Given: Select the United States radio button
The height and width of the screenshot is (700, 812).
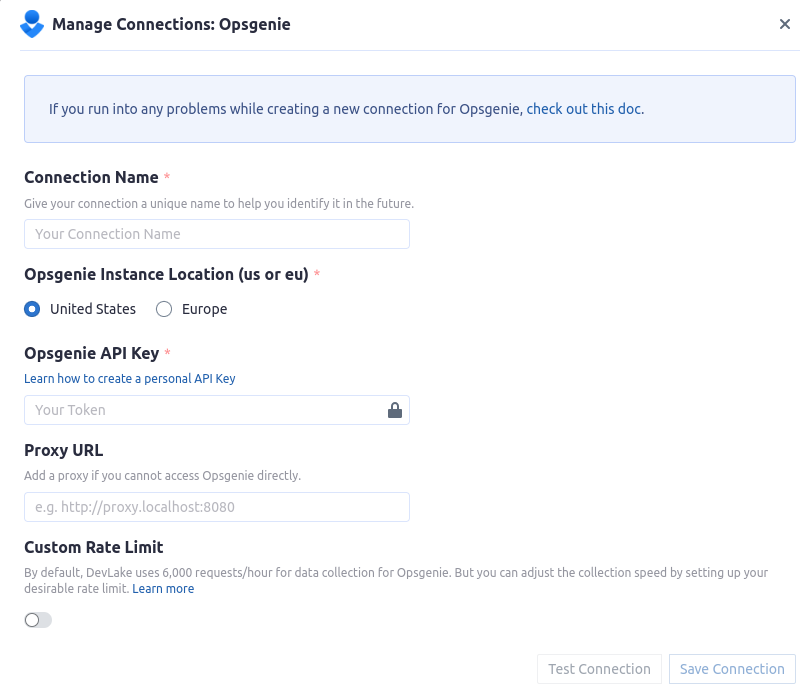Looking at the screenshot, I should pos(31,309).
